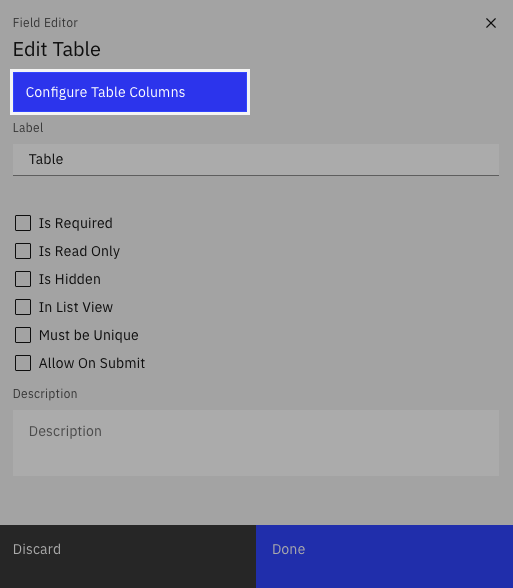This screenshot has width=513, height=588.
Task: Enable the Must be Unique checkbox
Action: pos(23,335)
